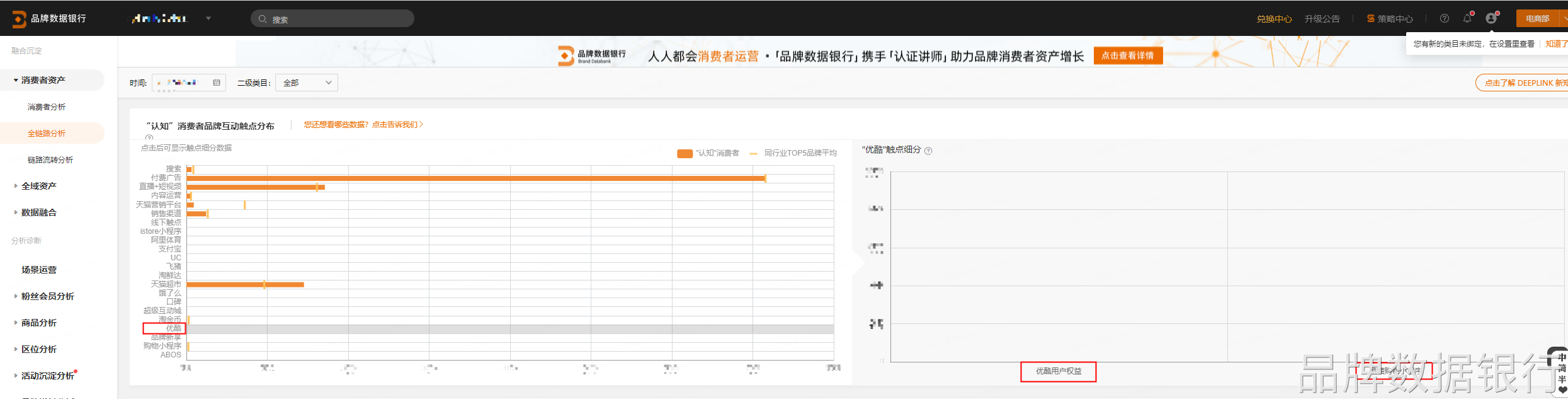The height and width of the screenshot is (399, 1568).
Task: Open the 时间 date picker field
Action: coord(188,83)
